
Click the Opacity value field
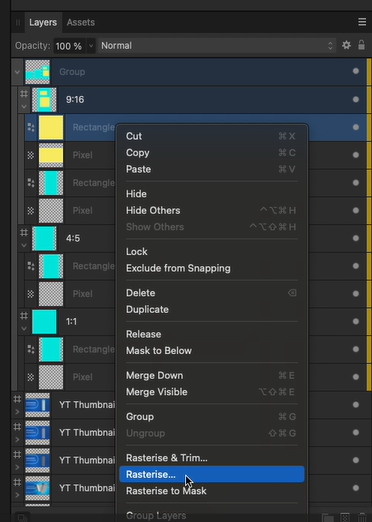70,46
